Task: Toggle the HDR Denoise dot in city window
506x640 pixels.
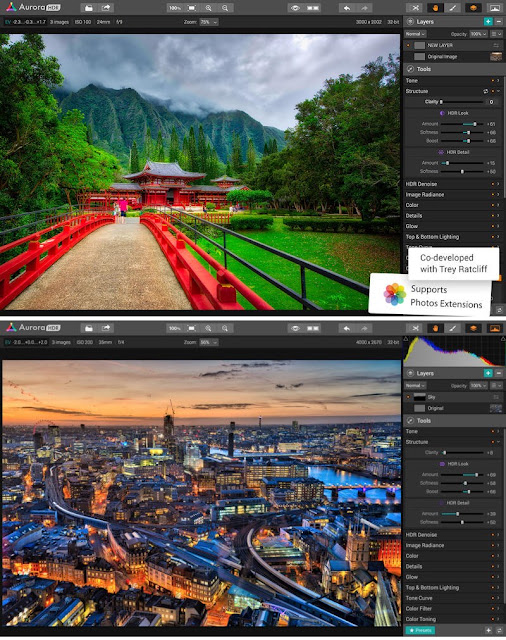Action: pos(493,535)
